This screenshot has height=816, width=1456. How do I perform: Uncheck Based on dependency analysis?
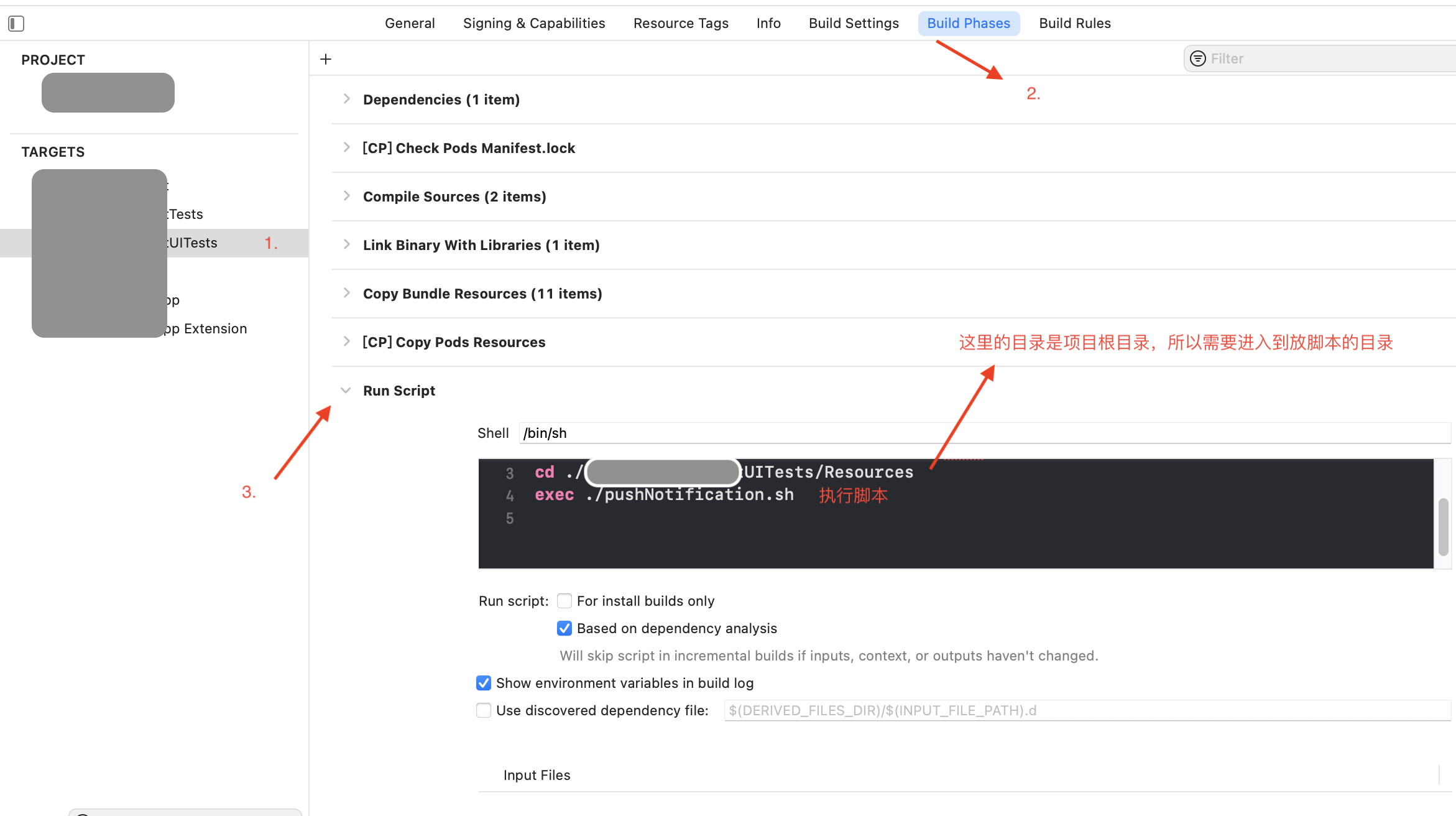pyautogui.click(x=564, y=628)
